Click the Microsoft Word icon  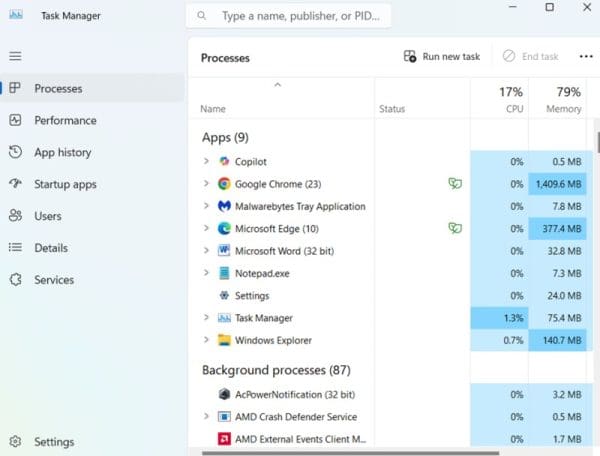[x=225, y=251]
